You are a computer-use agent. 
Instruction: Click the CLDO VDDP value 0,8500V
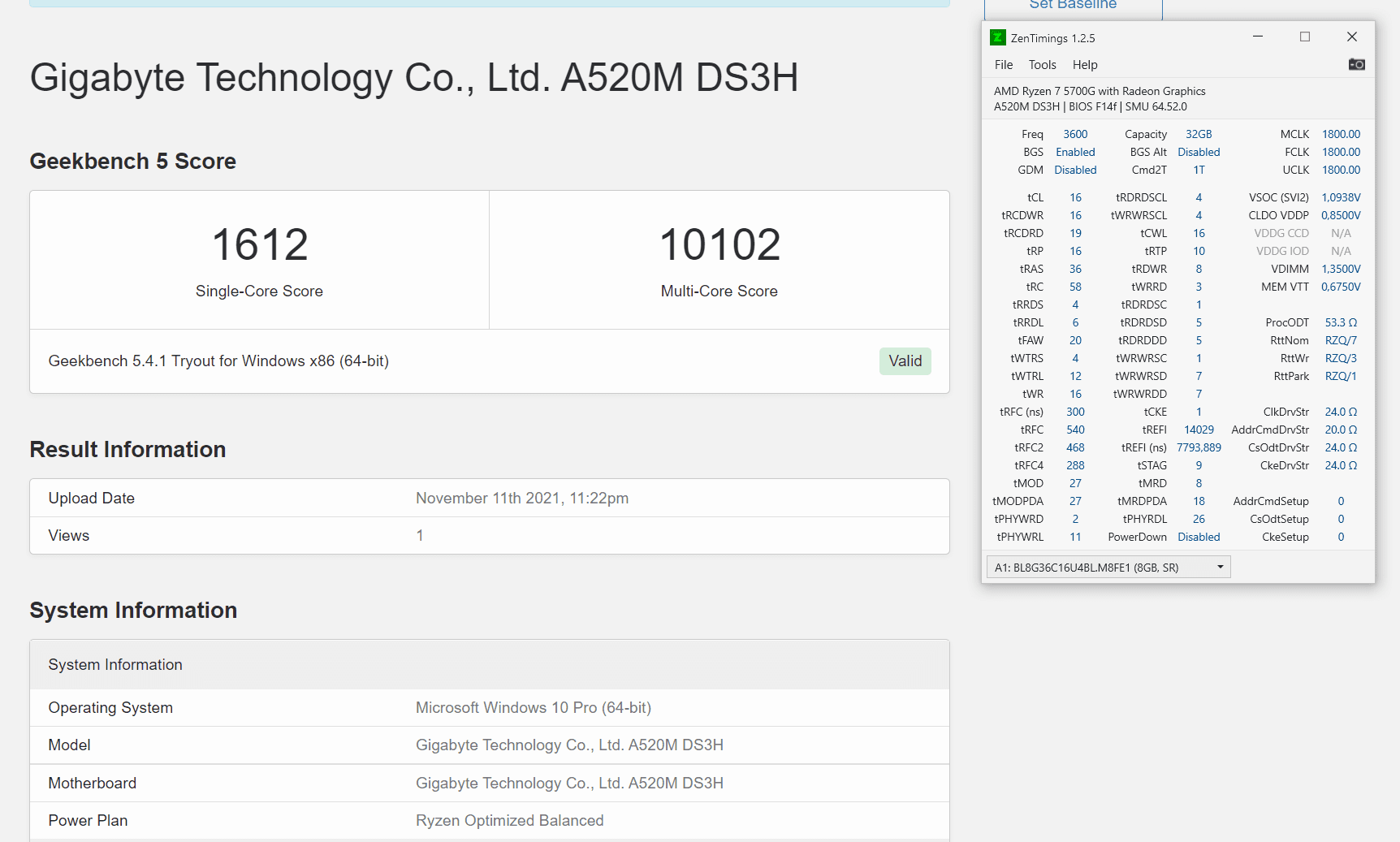click(1341, 215)
